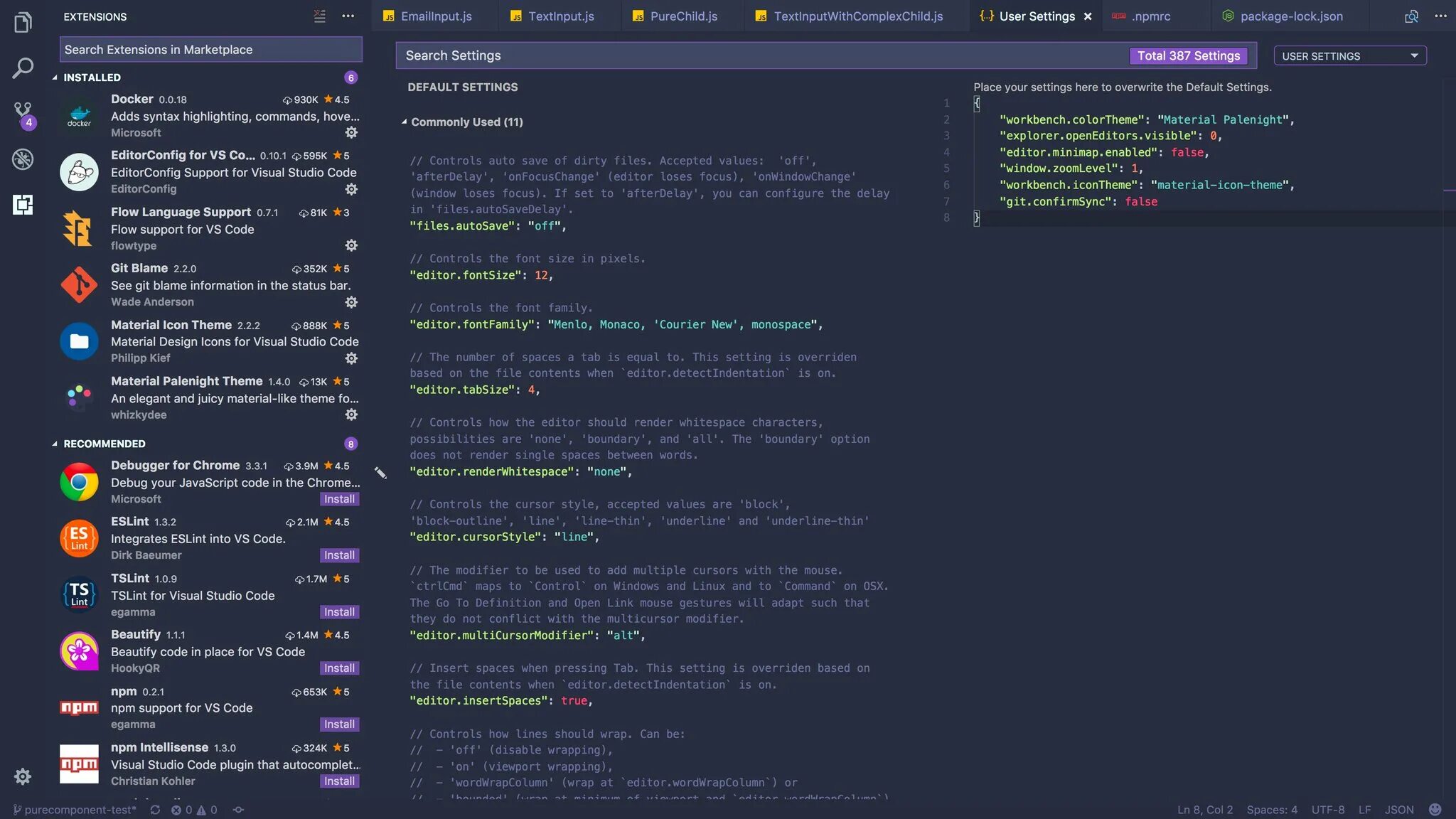Collapse the Commonly Used (11) settings group
The width and height of the screenshot is (1456, 819).
point(462,122)
